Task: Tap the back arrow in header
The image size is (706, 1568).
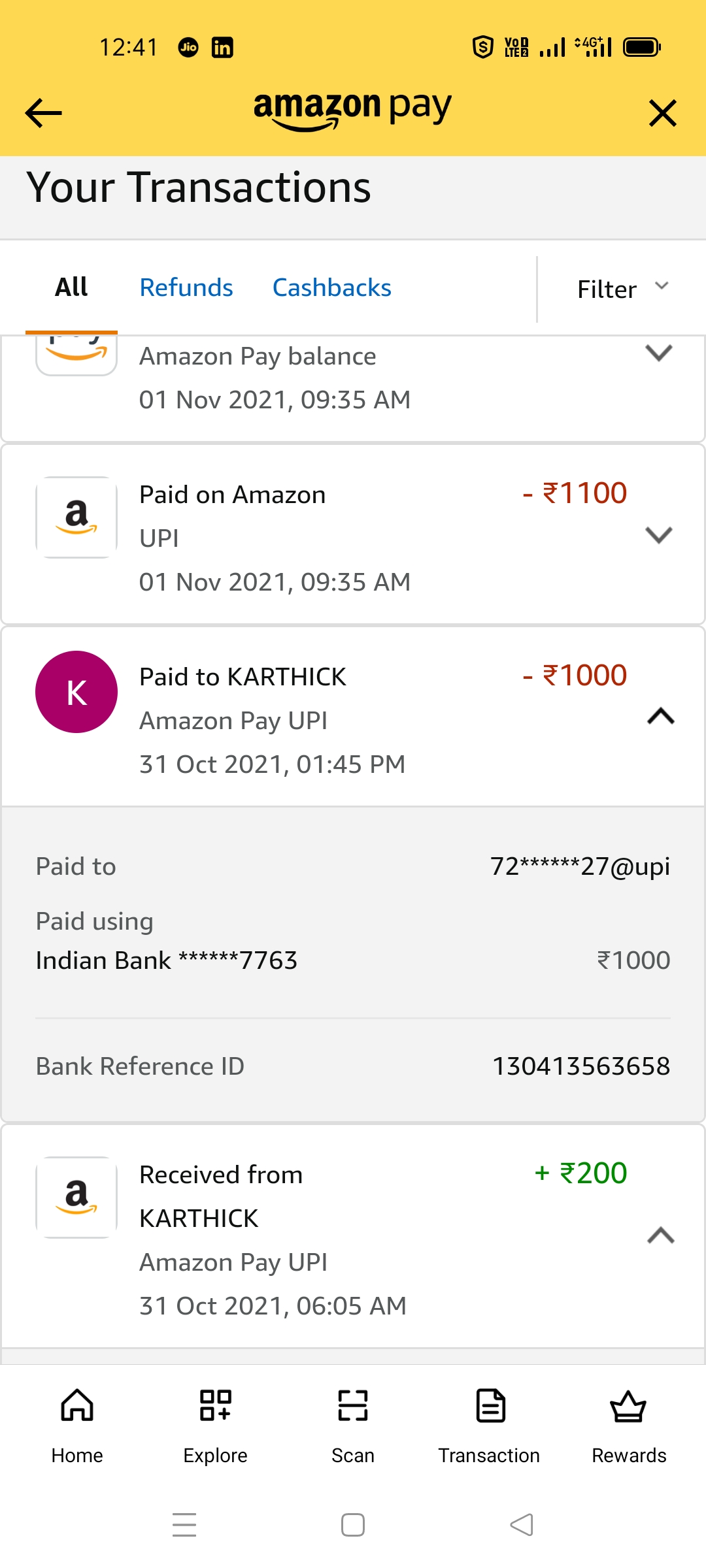Action: point(43,113)
